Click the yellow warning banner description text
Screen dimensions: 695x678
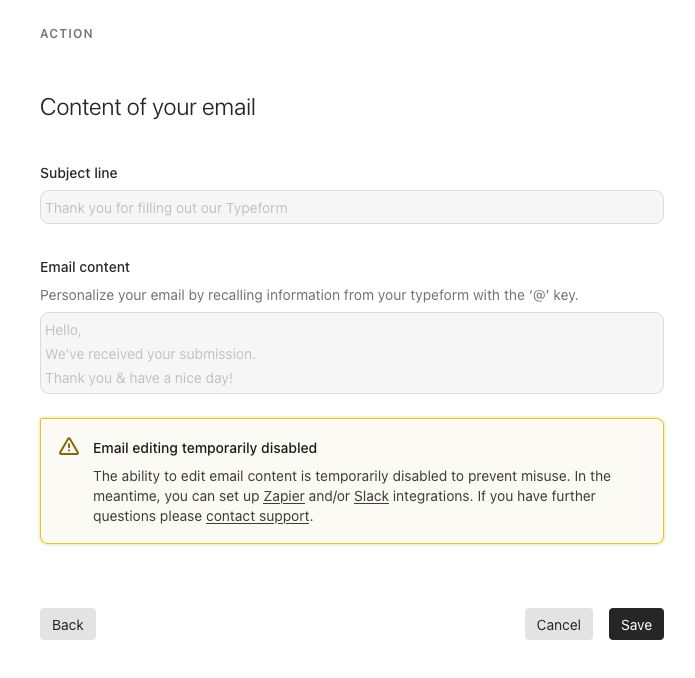click(352, 496)
